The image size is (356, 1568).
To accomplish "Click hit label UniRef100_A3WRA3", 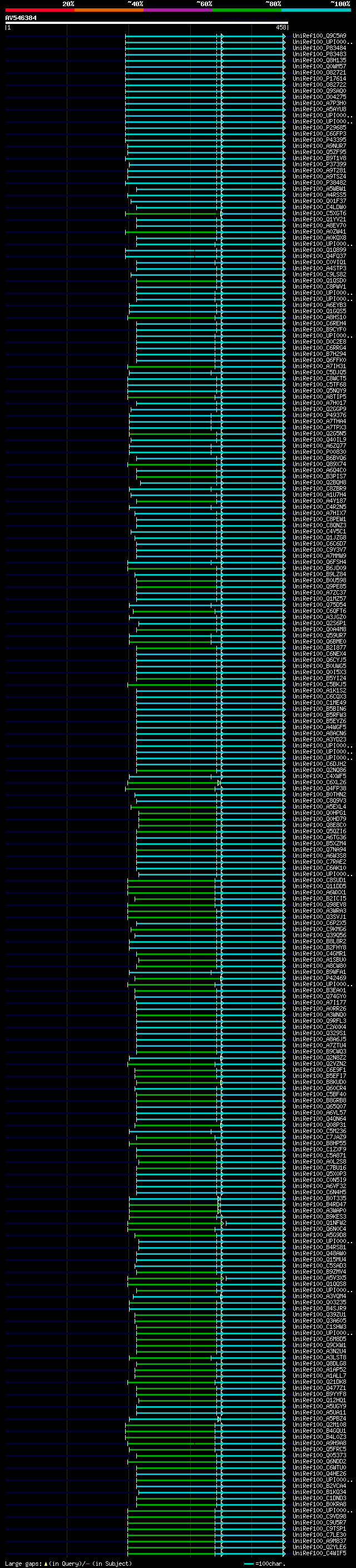I will pyautogui.click(x=319, y=911).
